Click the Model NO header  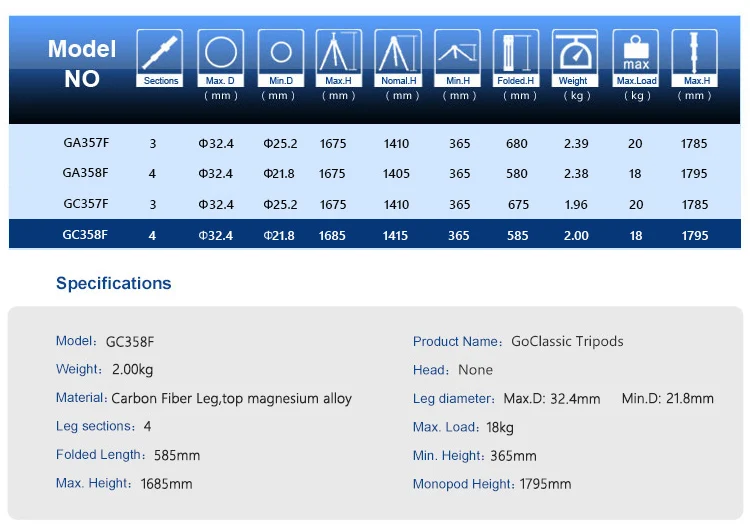[82, 64]
